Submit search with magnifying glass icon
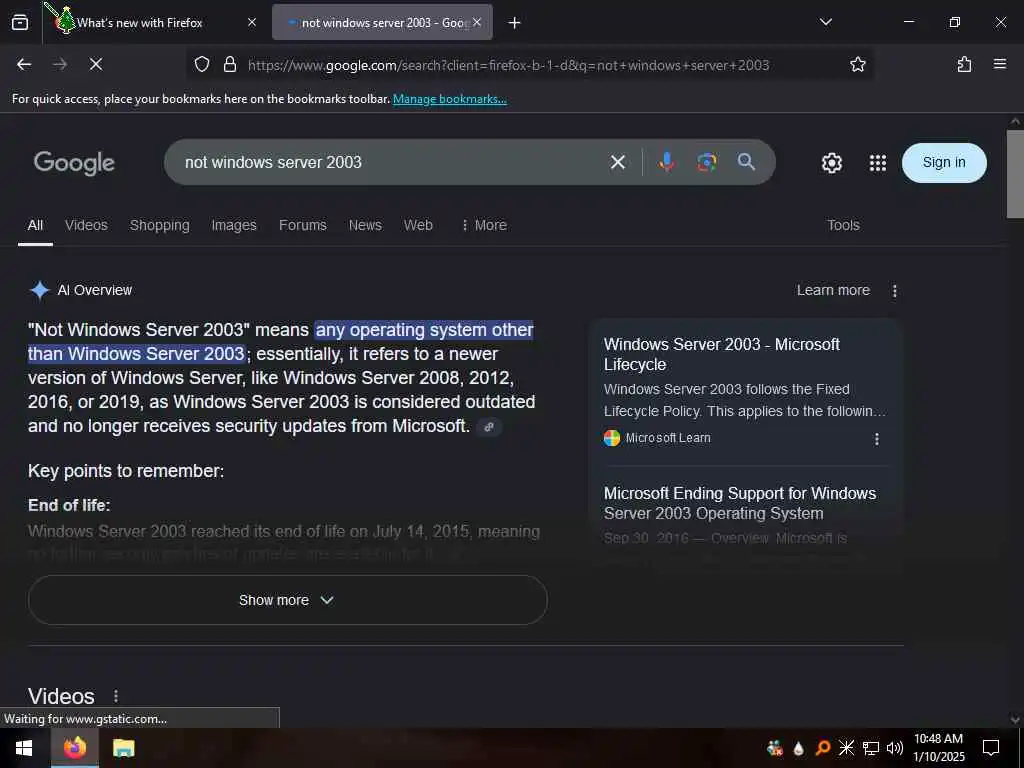This screenshot has width=1024, height=768. coord(746,162)
